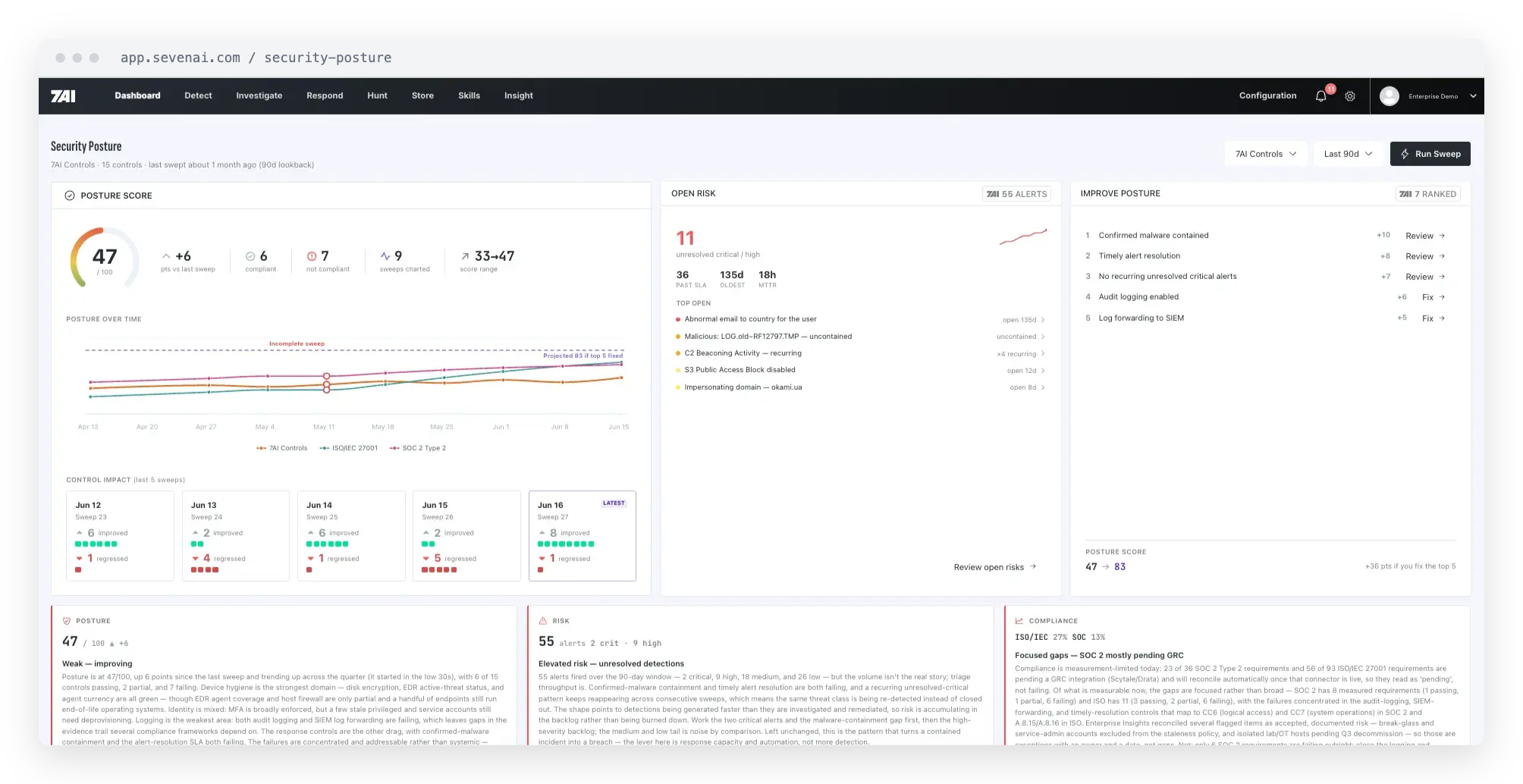1523x784 pixels.
Task: Open S3 Public Access Block alert chevron
Action: coord(1043,371)
